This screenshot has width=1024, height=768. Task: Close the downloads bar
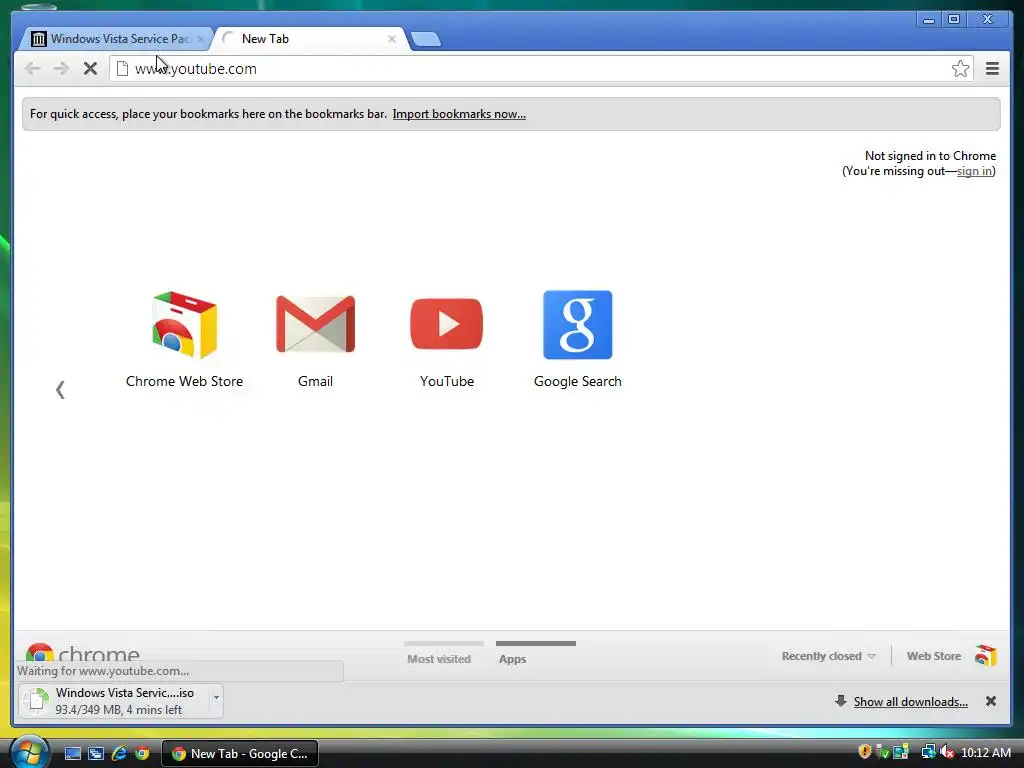click(991, 701)
